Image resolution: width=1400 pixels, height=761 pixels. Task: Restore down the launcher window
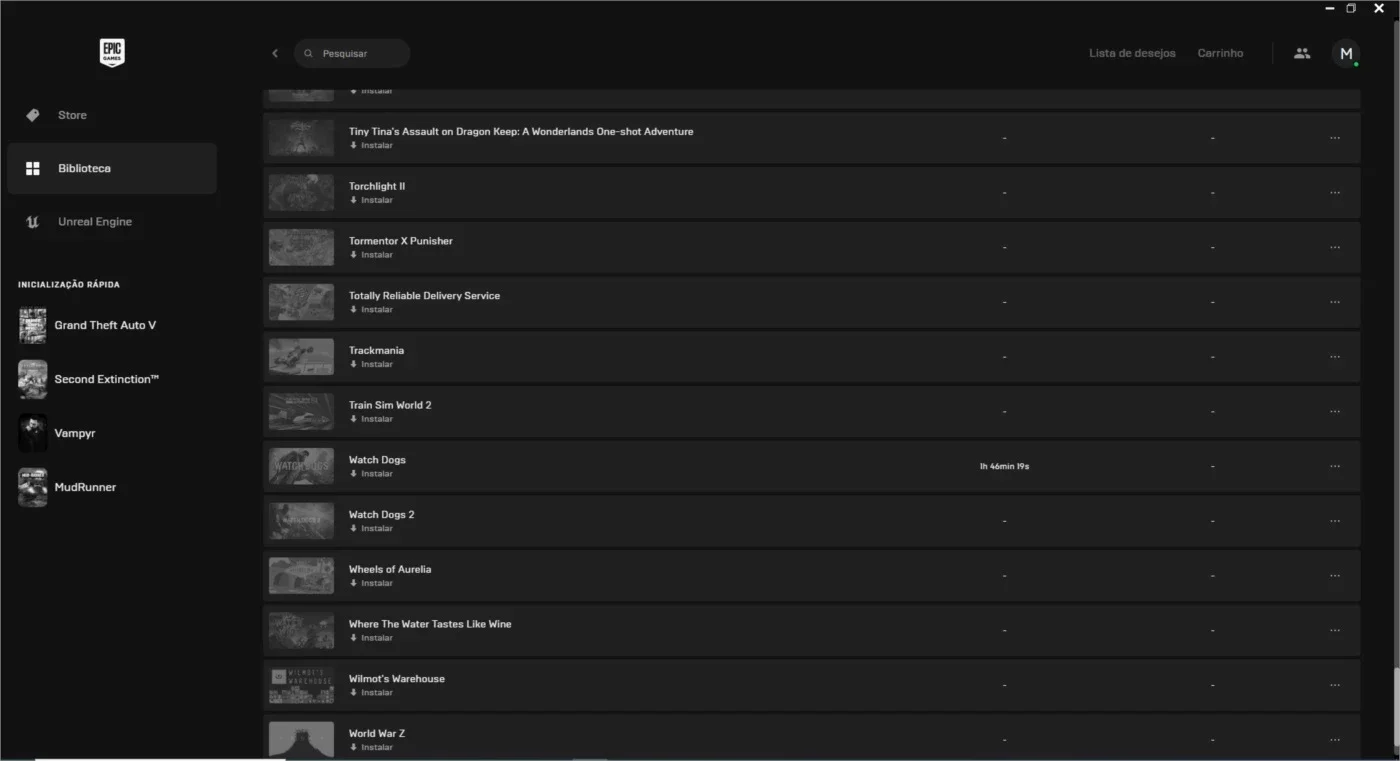(1351, 8)
